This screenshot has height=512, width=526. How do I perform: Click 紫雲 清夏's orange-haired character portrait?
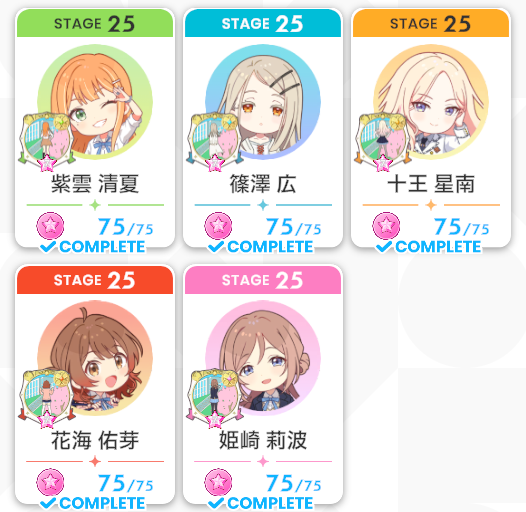pyautogui.click(x=95, y=102)
